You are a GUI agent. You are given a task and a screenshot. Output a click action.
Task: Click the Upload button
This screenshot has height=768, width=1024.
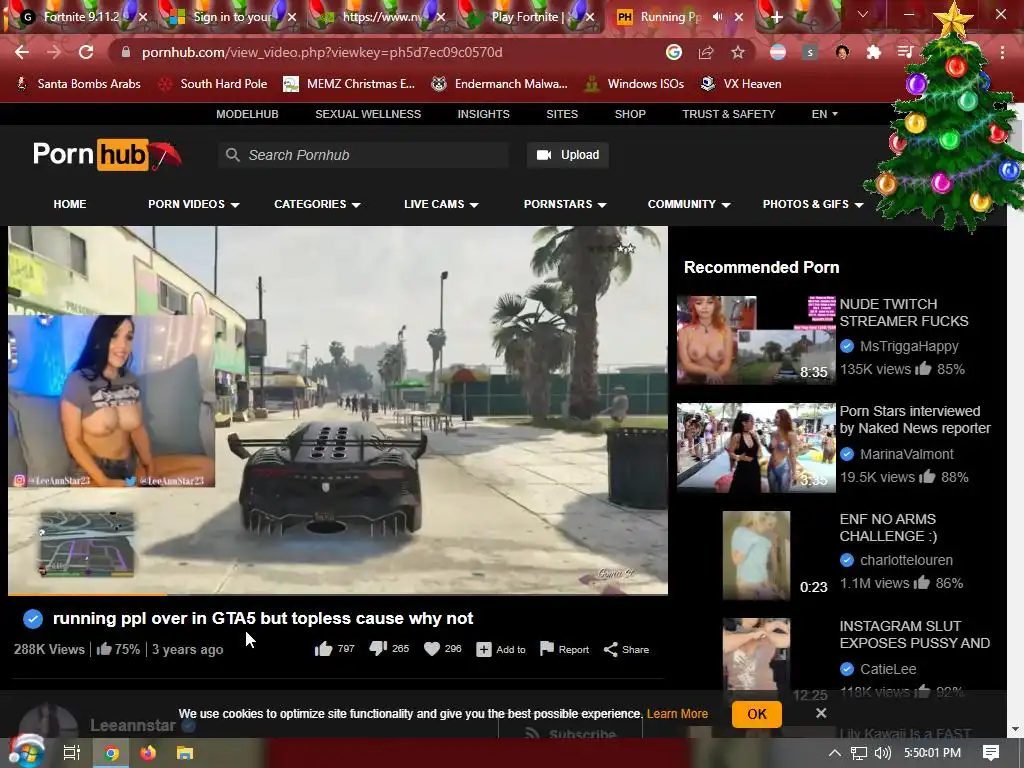pyautogui.click(x=568, y=155)
